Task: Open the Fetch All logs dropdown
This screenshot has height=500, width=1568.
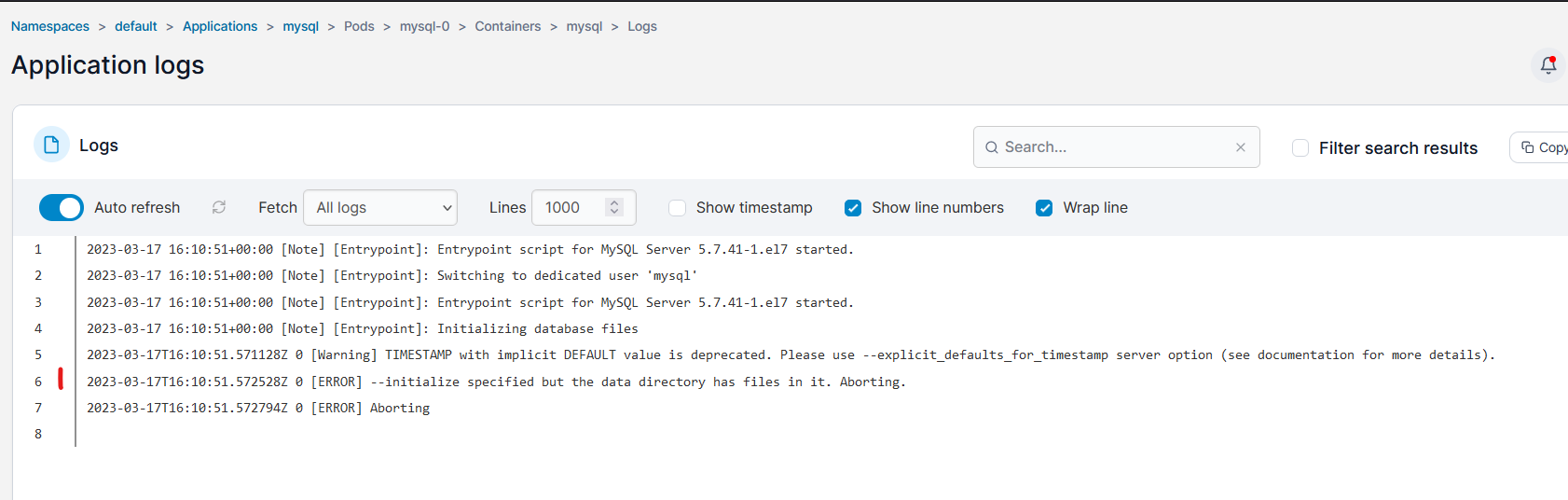Action: point(380,207)
